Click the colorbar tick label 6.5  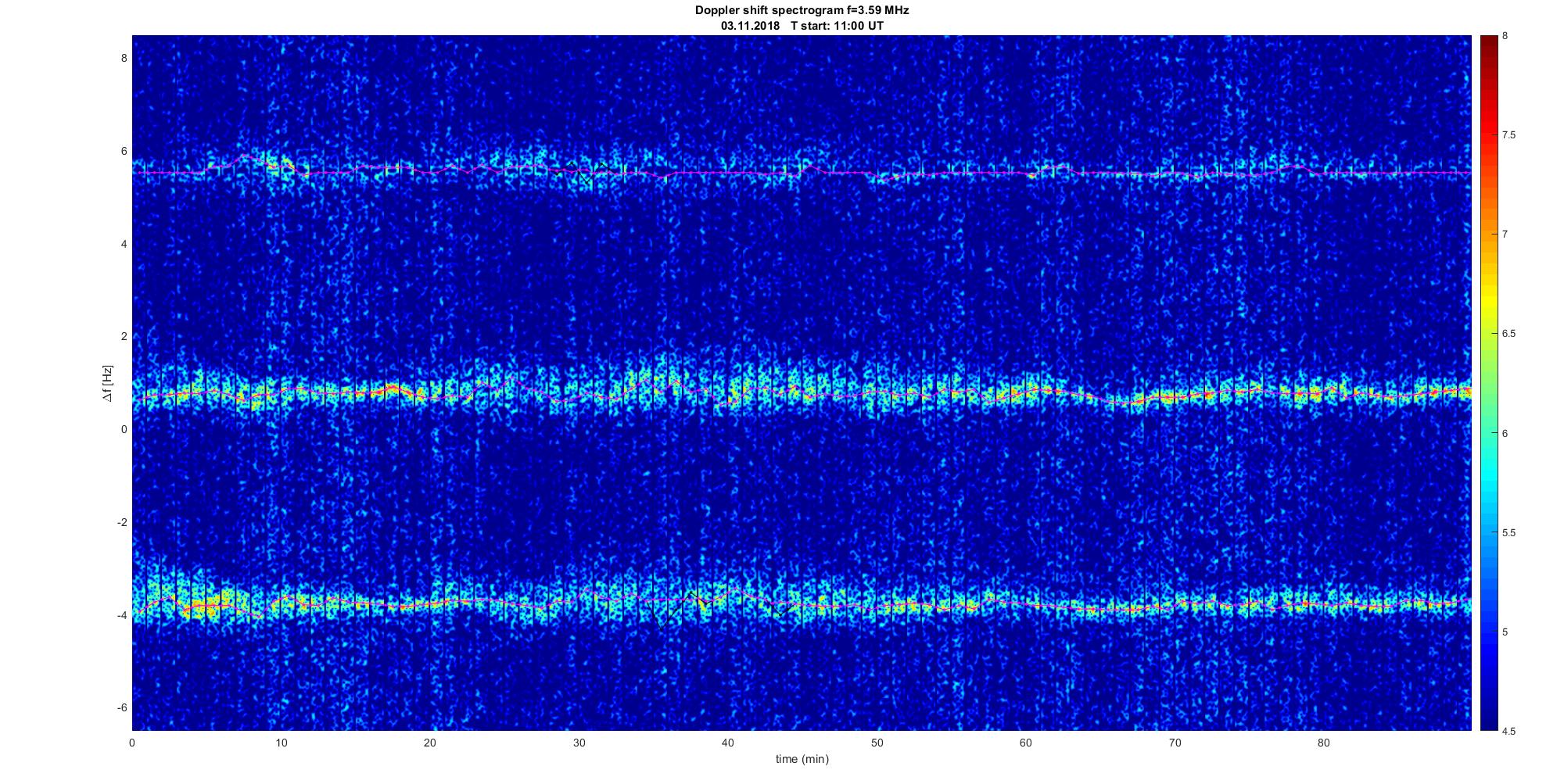[1508, 334]
